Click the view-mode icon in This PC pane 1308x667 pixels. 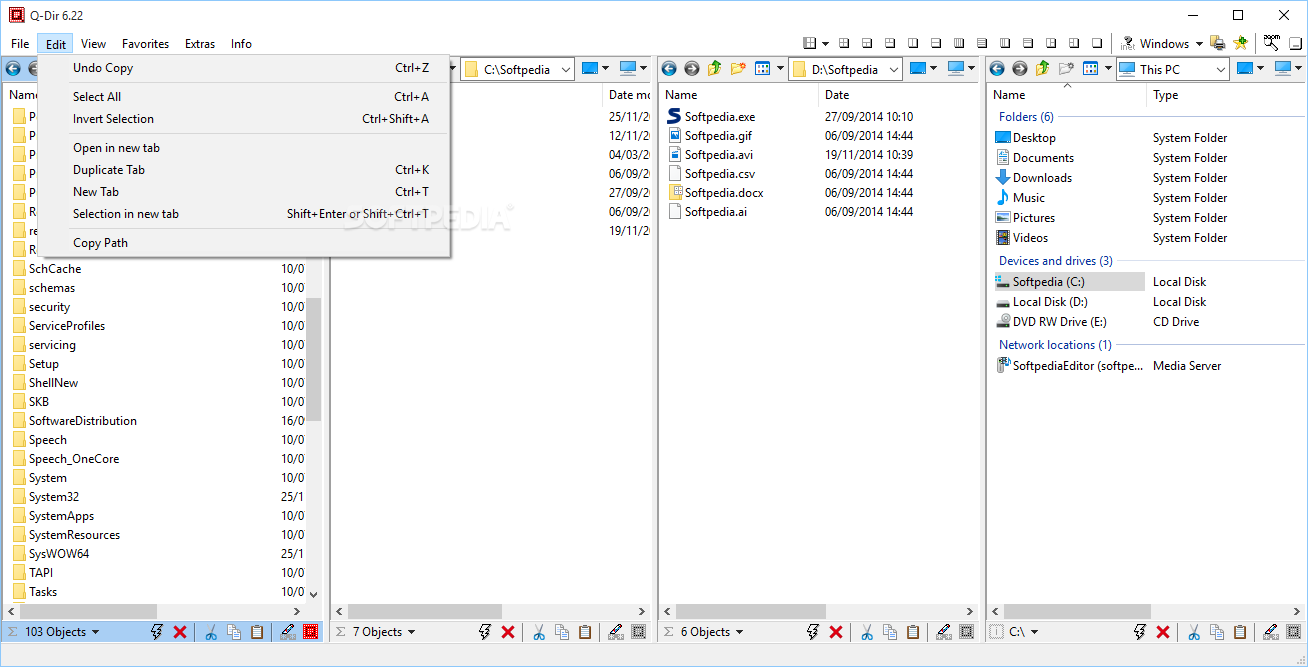coord(1090,69)
